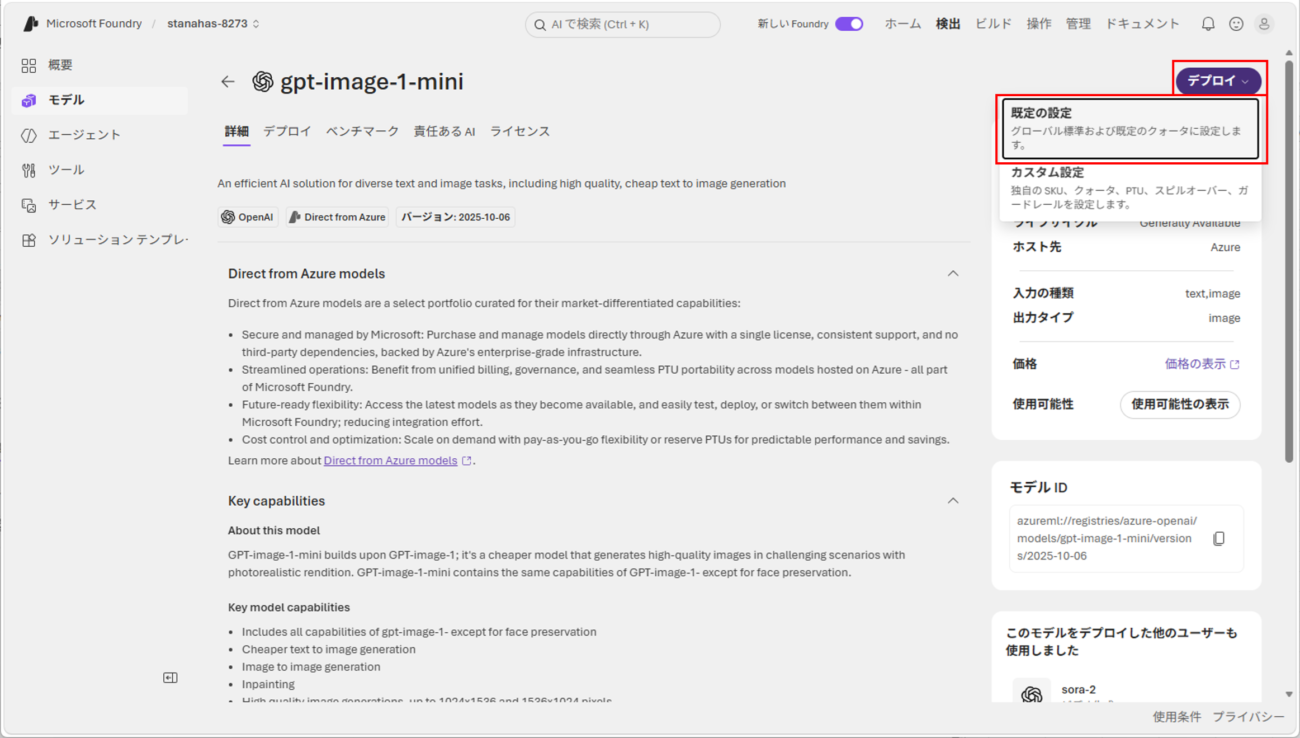Click the モデル sidebar cube icon

[x=29, y=100]
